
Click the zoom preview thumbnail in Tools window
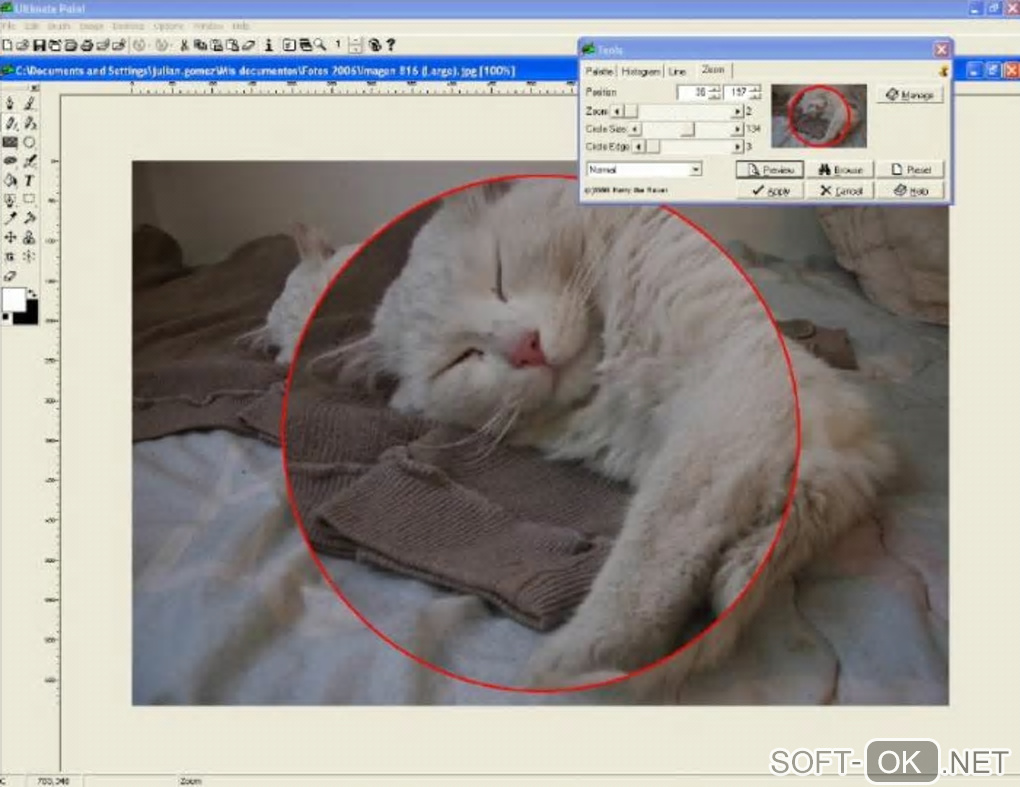click(819, 116)
